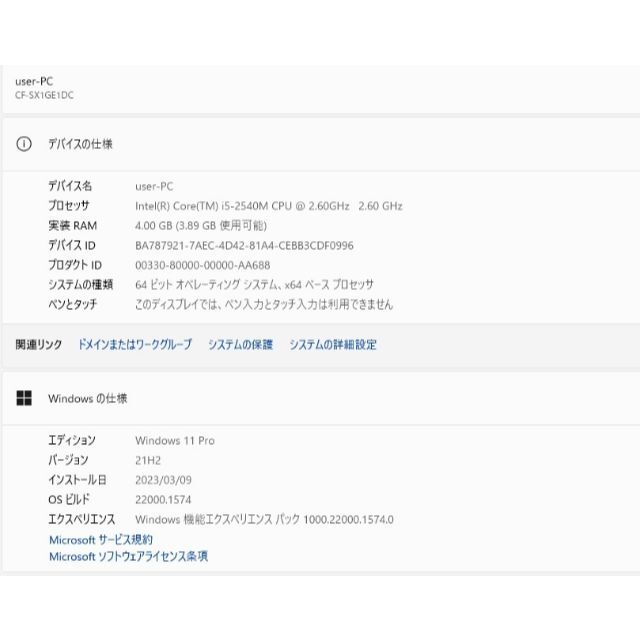Open システムの保護 link
The width and height of the screenshot is (640, 640).
click(240, 344)
